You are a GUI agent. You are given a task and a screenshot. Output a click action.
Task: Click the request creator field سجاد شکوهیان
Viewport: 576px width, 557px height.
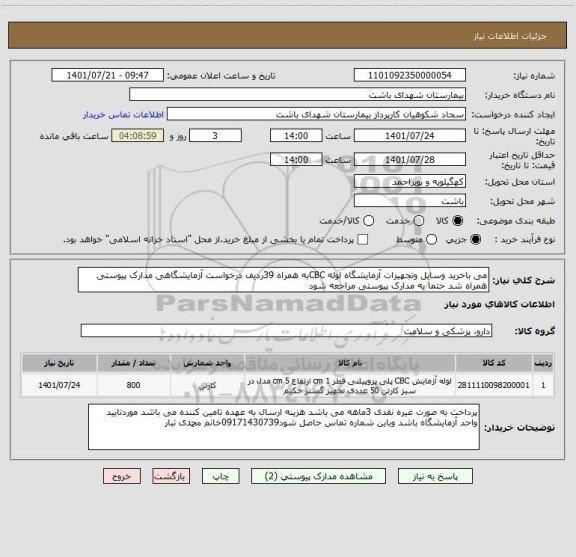point(316,114)
